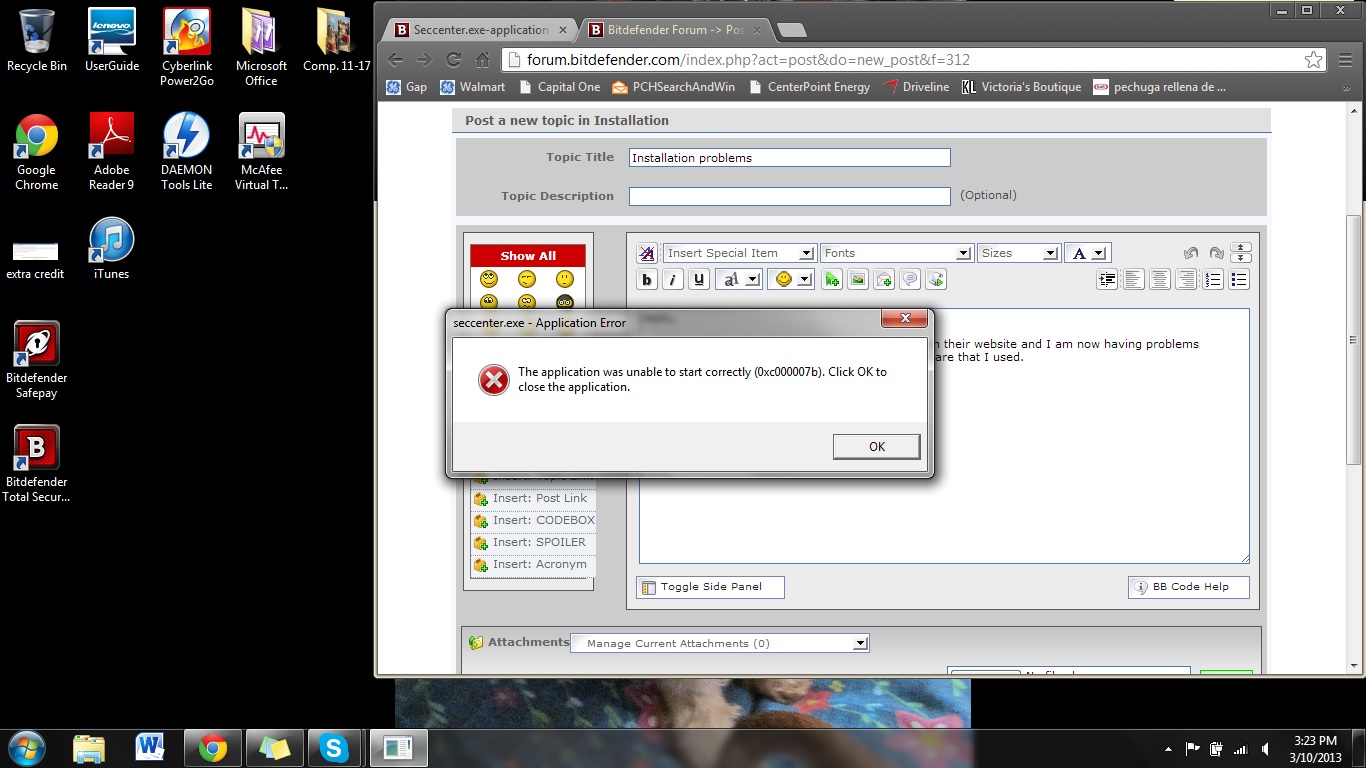Insert a bulleted list in the editor
This screenshot has width=1366, height=768.
tap(1238, 280)
